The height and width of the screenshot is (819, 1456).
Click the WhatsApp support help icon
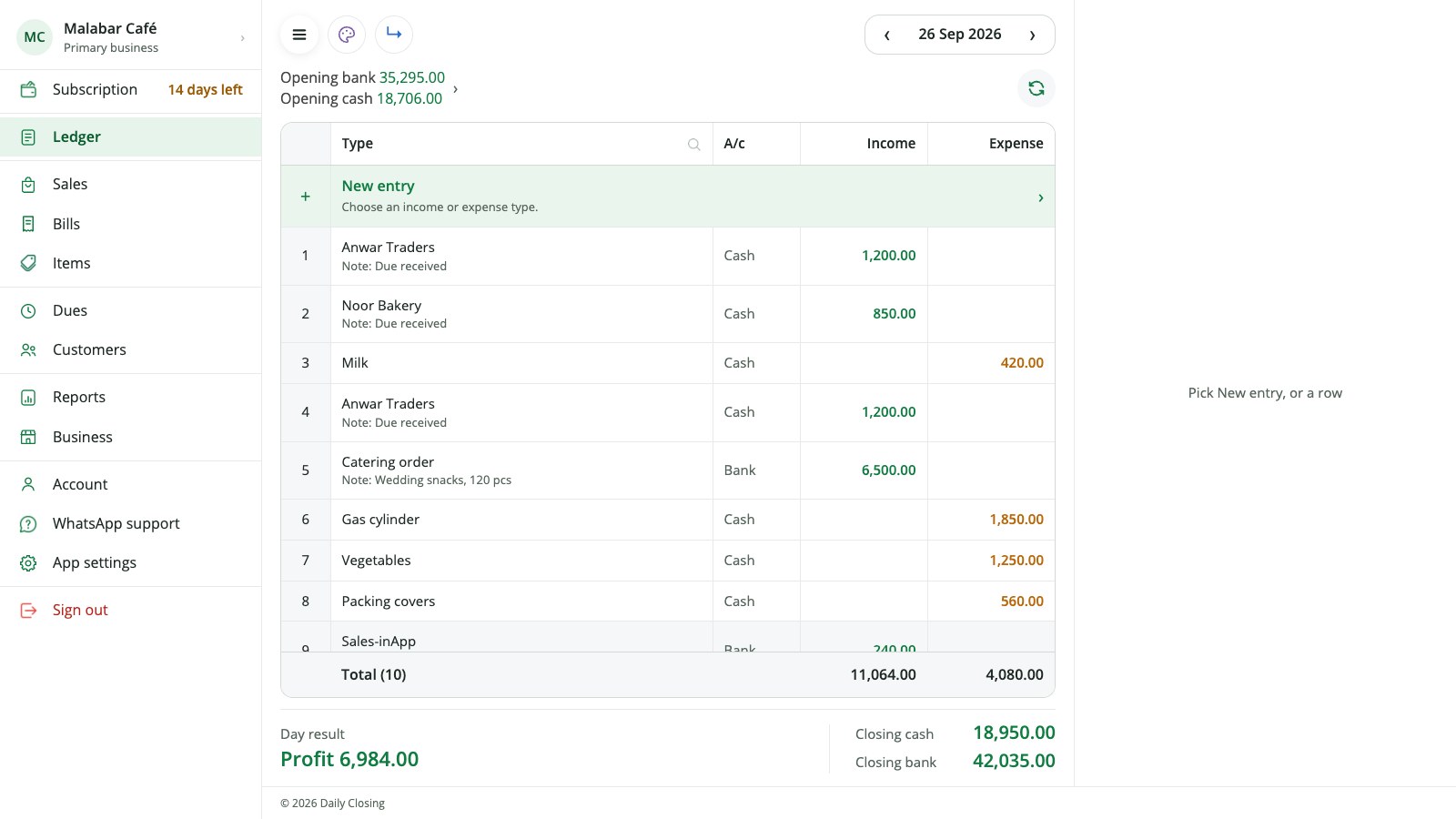[x=28, y=523]
